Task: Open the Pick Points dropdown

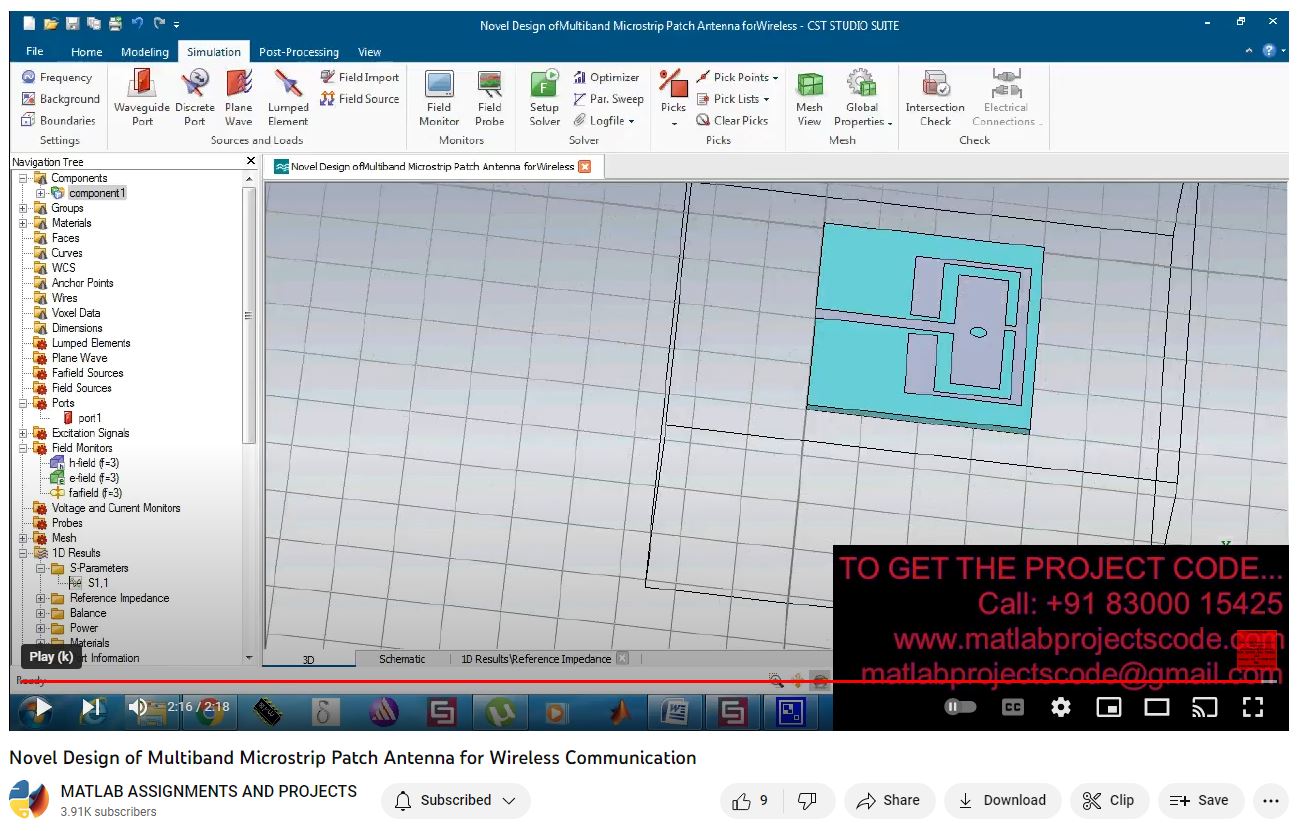Action: [x=775, y=78]
